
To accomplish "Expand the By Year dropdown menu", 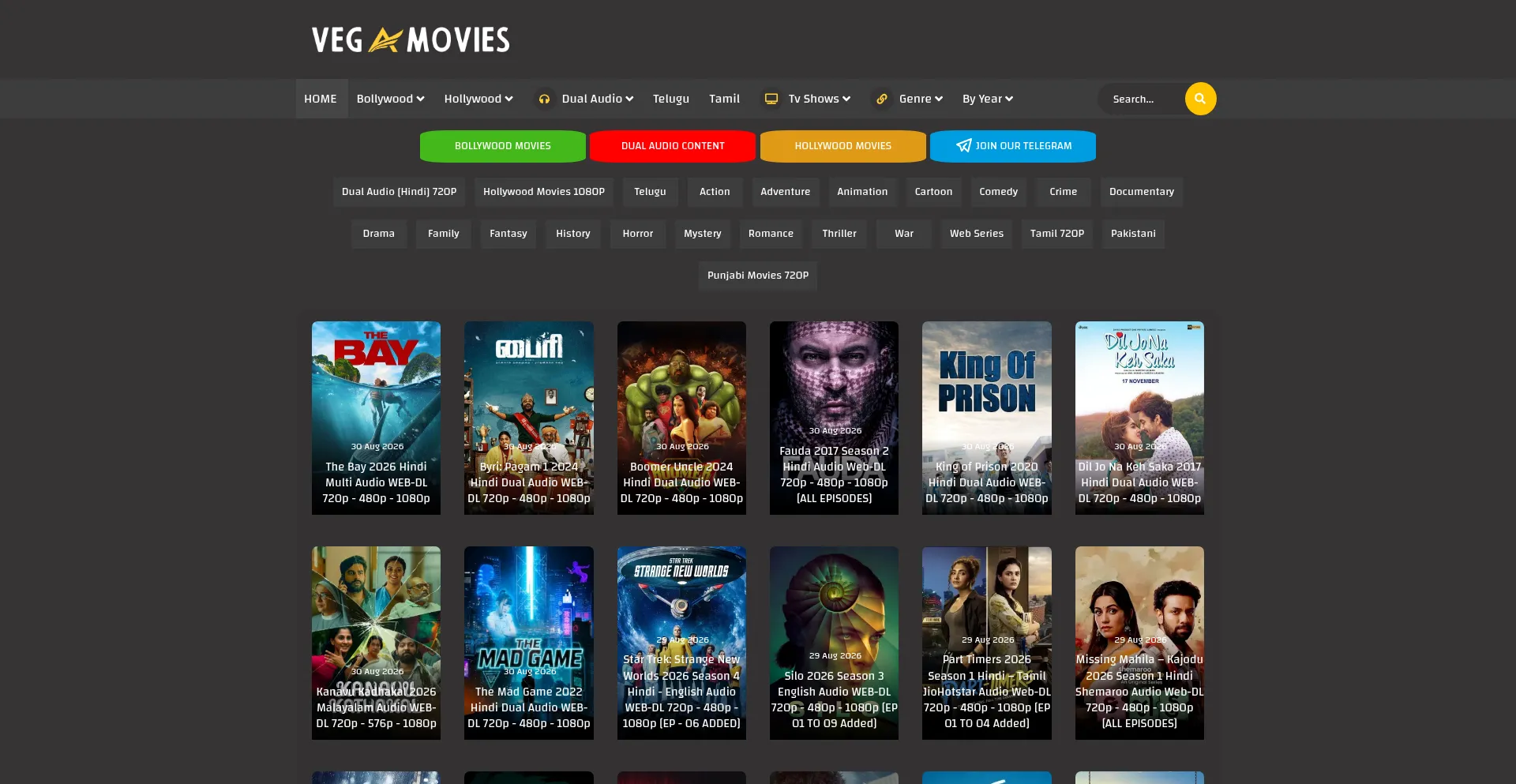I will [987, 99].
